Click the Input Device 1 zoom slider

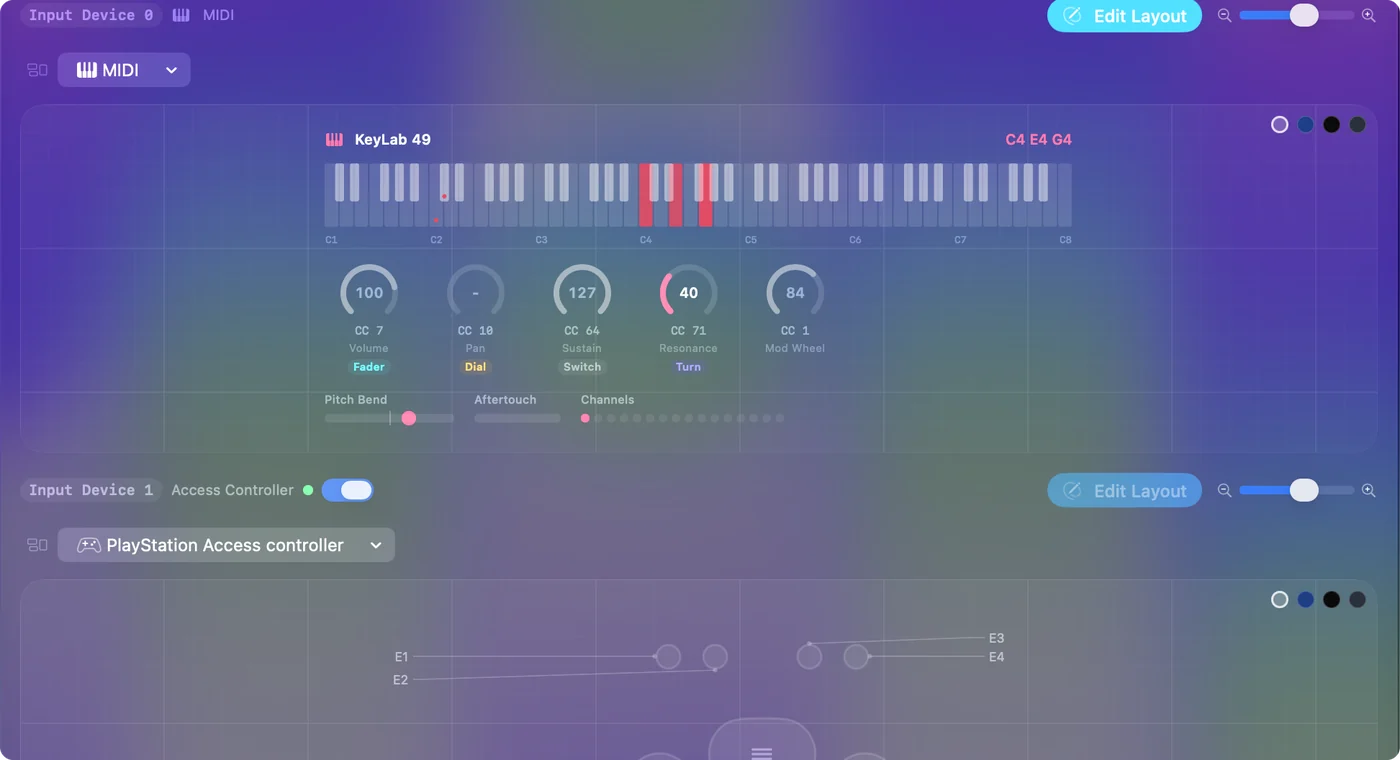point(1296,490)
